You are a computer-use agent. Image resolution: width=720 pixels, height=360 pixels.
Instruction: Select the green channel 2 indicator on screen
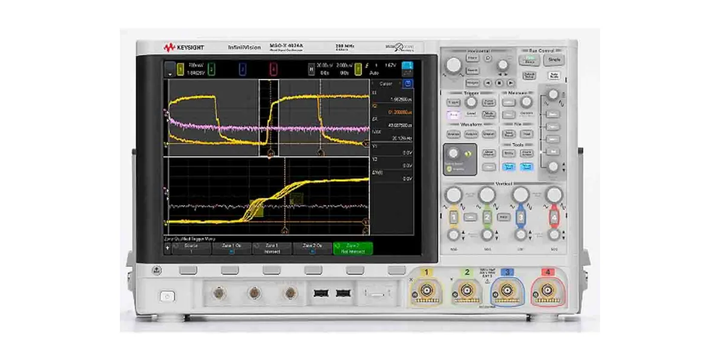pyautogui.click(x=211, y=69)
